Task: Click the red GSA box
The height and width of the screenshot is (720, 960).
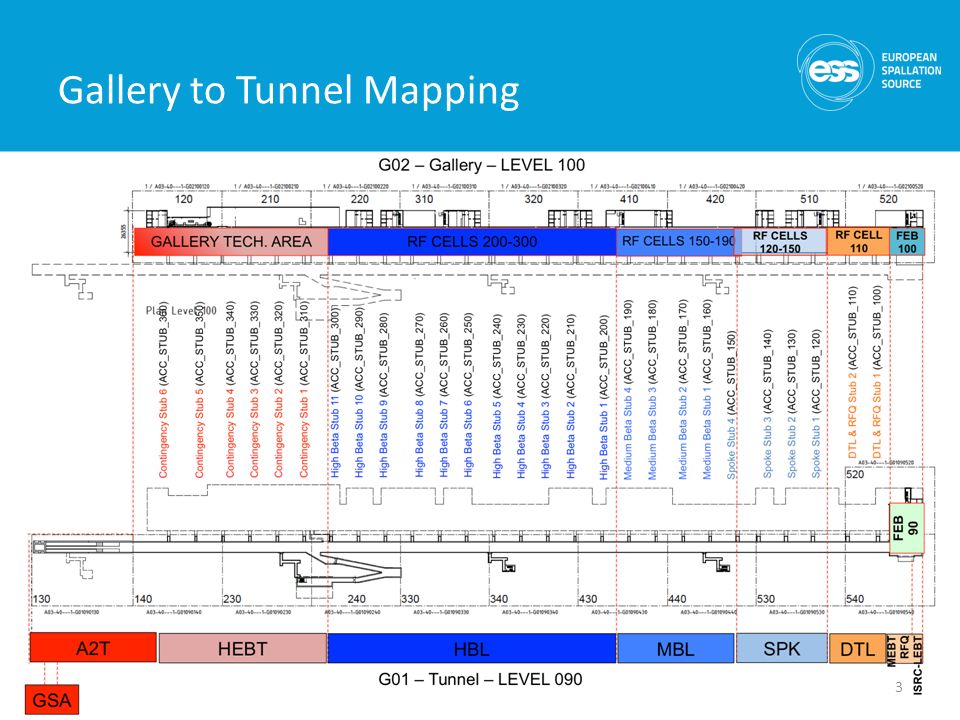Action: tap(51, 699)
